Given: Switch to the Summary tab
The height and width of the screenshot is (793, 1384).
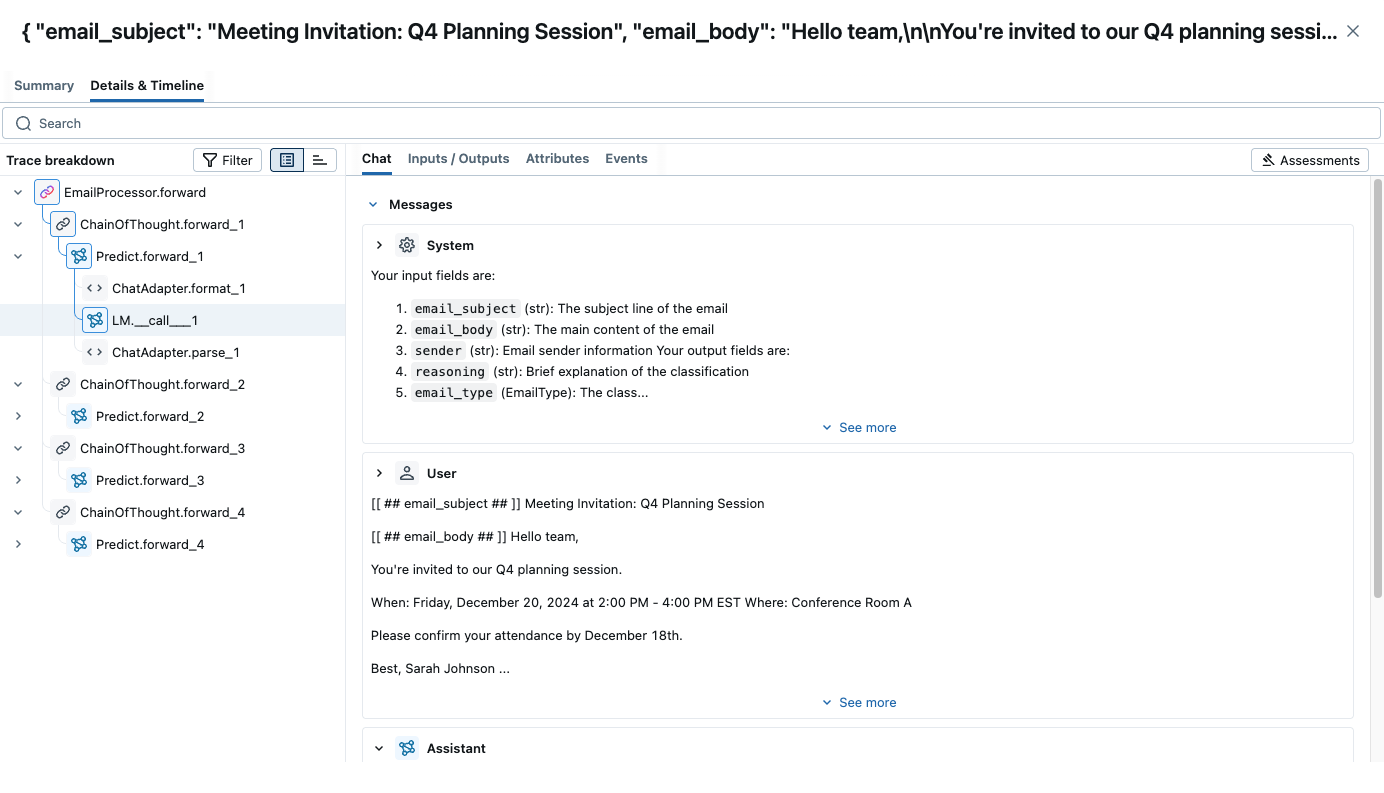Looking at the screenshot, I should pos(43,85).
